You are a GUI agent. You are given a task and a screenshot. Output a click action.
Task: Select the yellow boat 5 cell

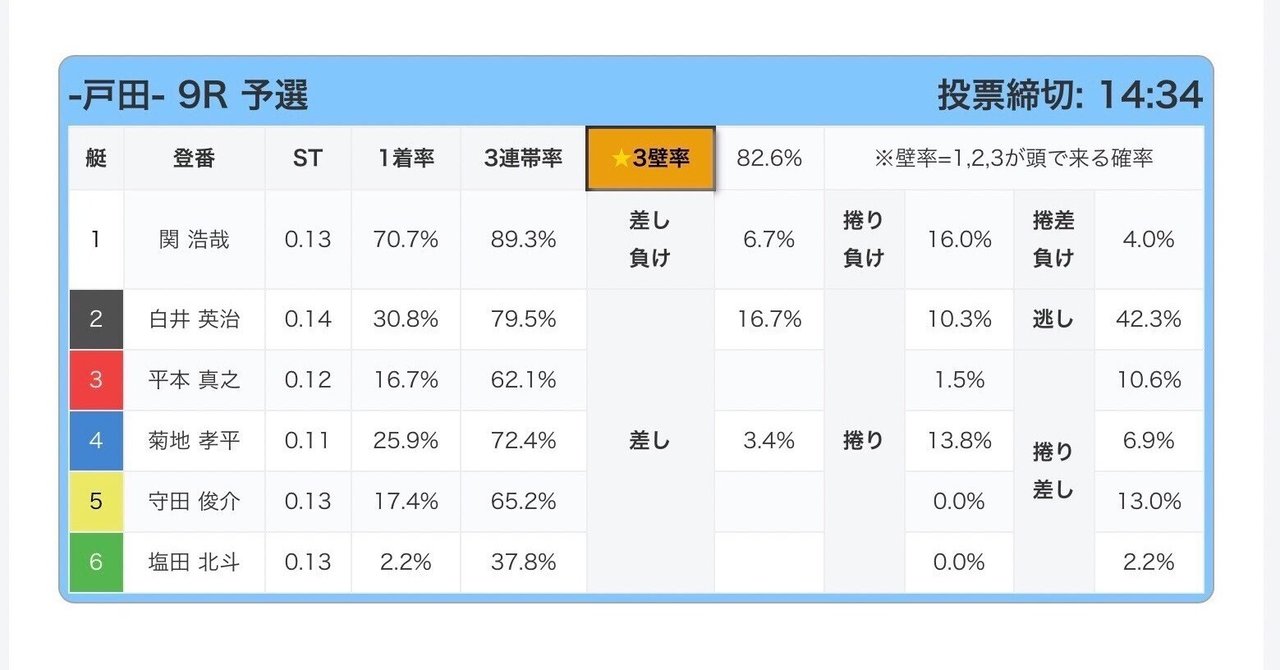coord(96,501)
